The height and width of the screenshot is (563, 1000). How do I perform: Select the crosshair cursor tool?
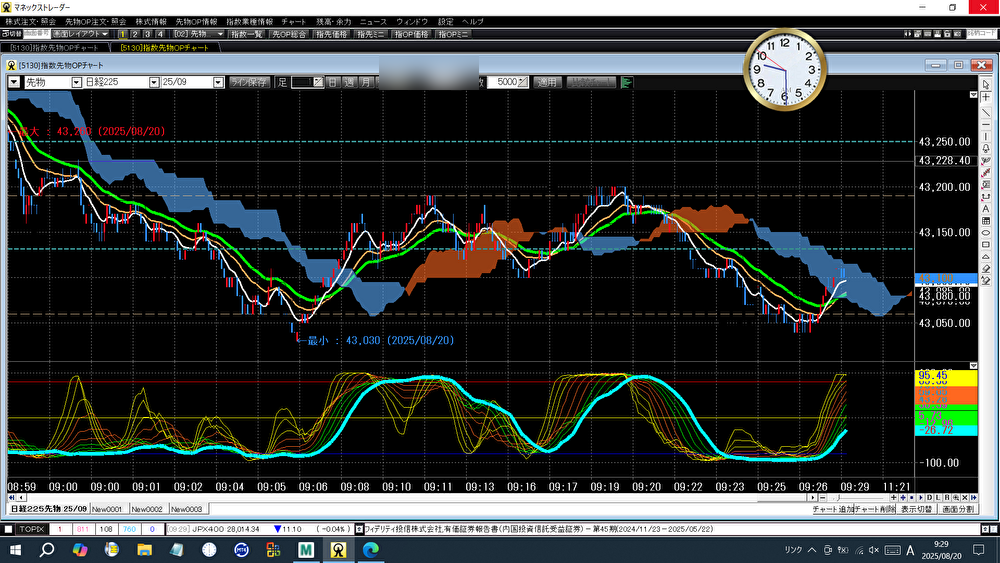(986, 97)
